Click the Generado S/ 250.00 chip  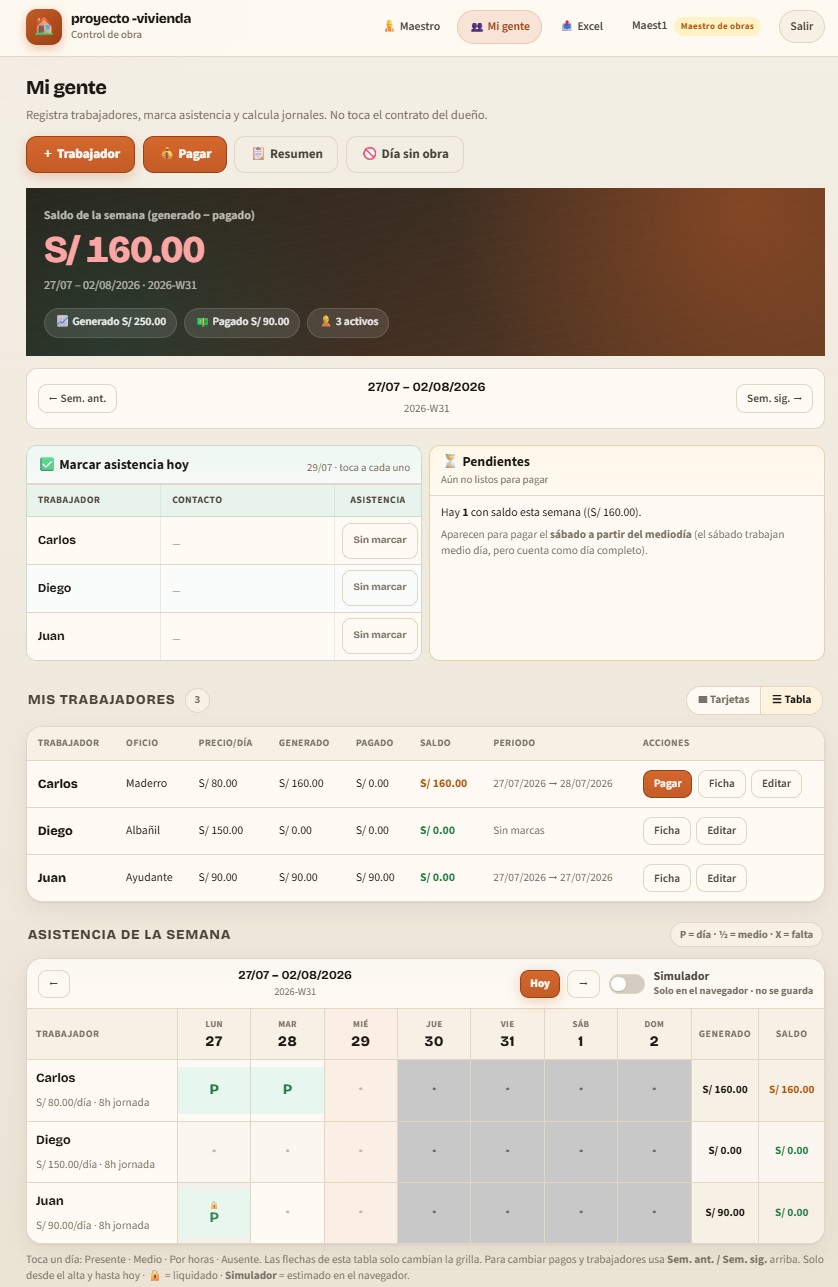[111, 322]
